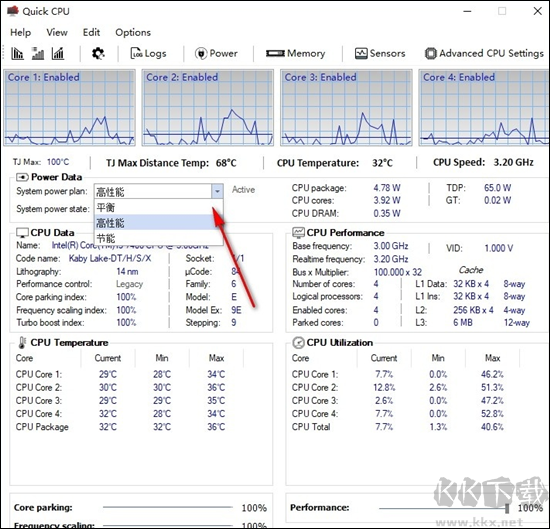This screenshot has height=529, width=550.
Task: Click the CPU Utilization gauge icon
Action: (298, 342)
